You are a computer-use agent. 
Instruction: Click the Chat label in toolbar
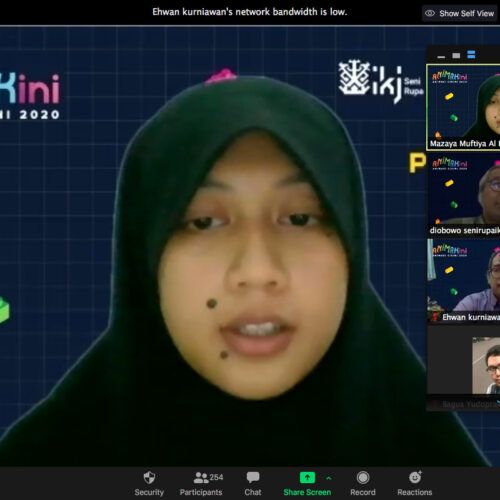click(253, 492)
